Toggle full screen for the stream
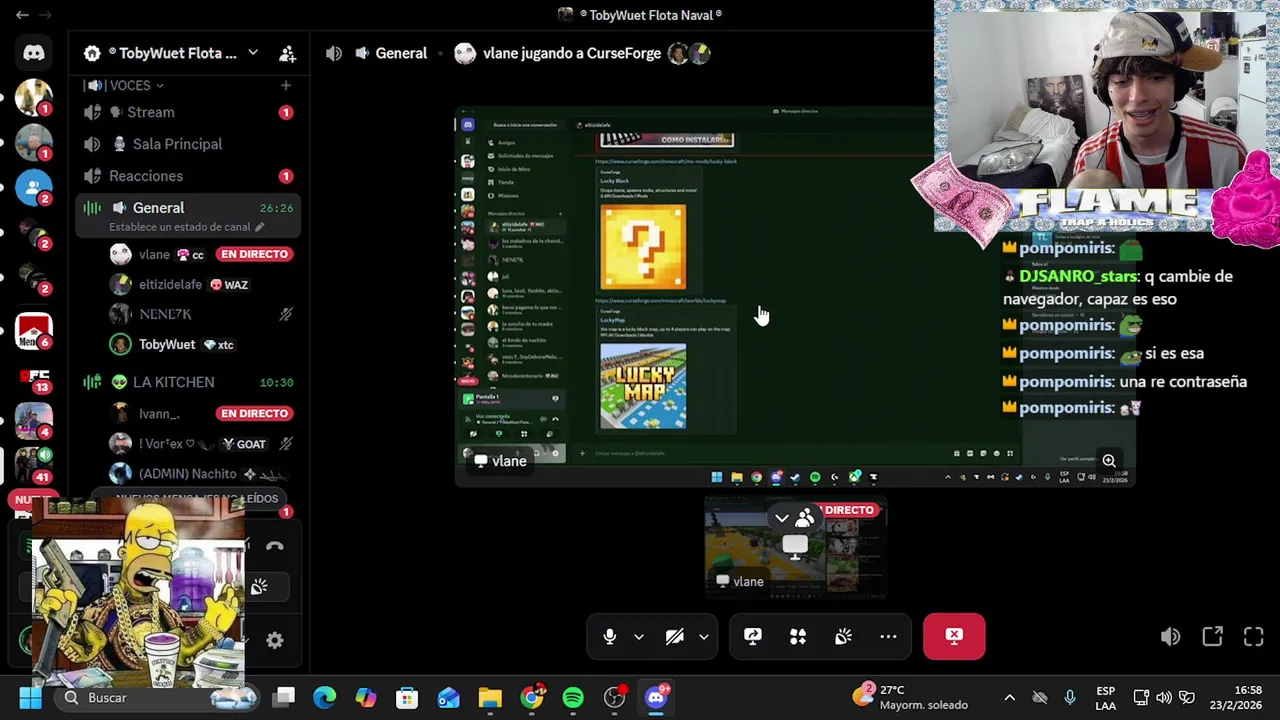 [1254, 636]
